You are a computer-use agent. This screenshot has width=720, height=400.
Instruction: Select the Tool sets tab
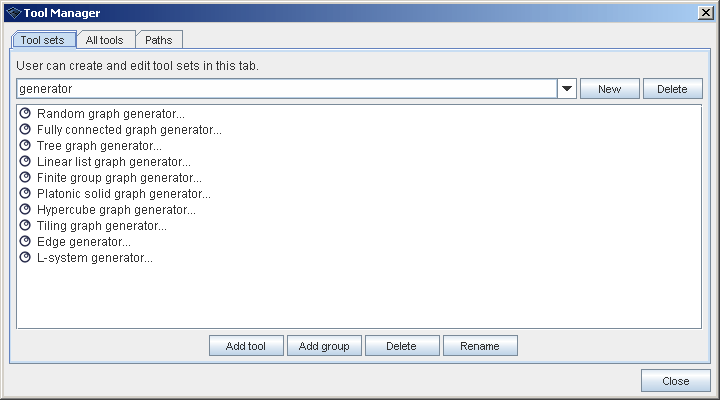(x=42, y=40)
